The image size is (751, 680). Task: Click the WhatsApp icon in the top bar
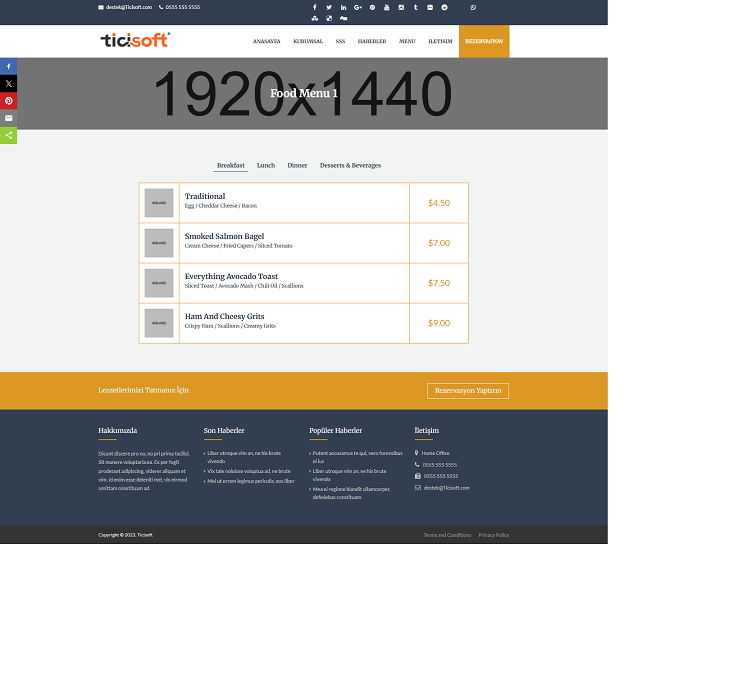click(x=473, y=7)
